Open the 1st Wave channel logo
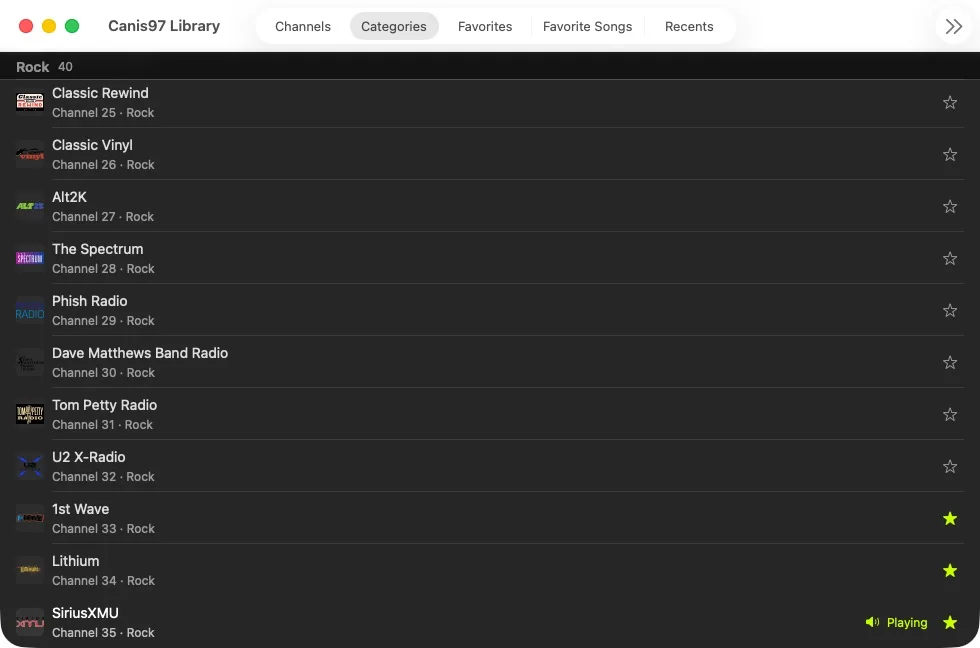Viewport: 980px width, 648px height. tap(29, 518)
